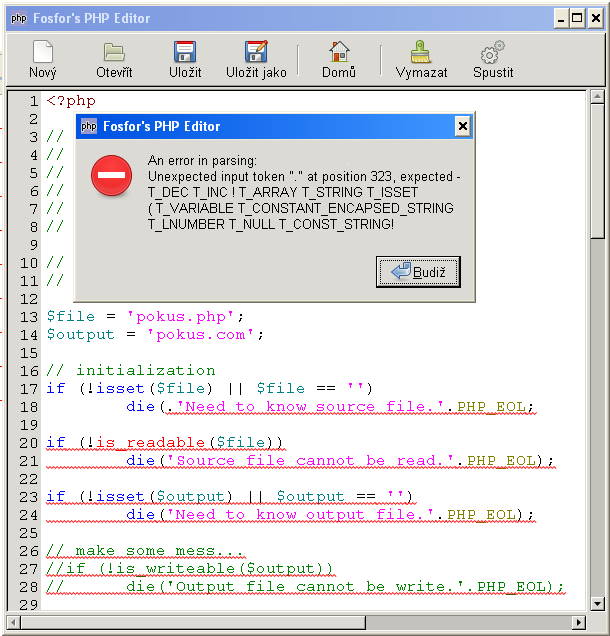Screen dimensions: 610x636
Task: Click the '// initialization' comment
Action: (131, 370)
